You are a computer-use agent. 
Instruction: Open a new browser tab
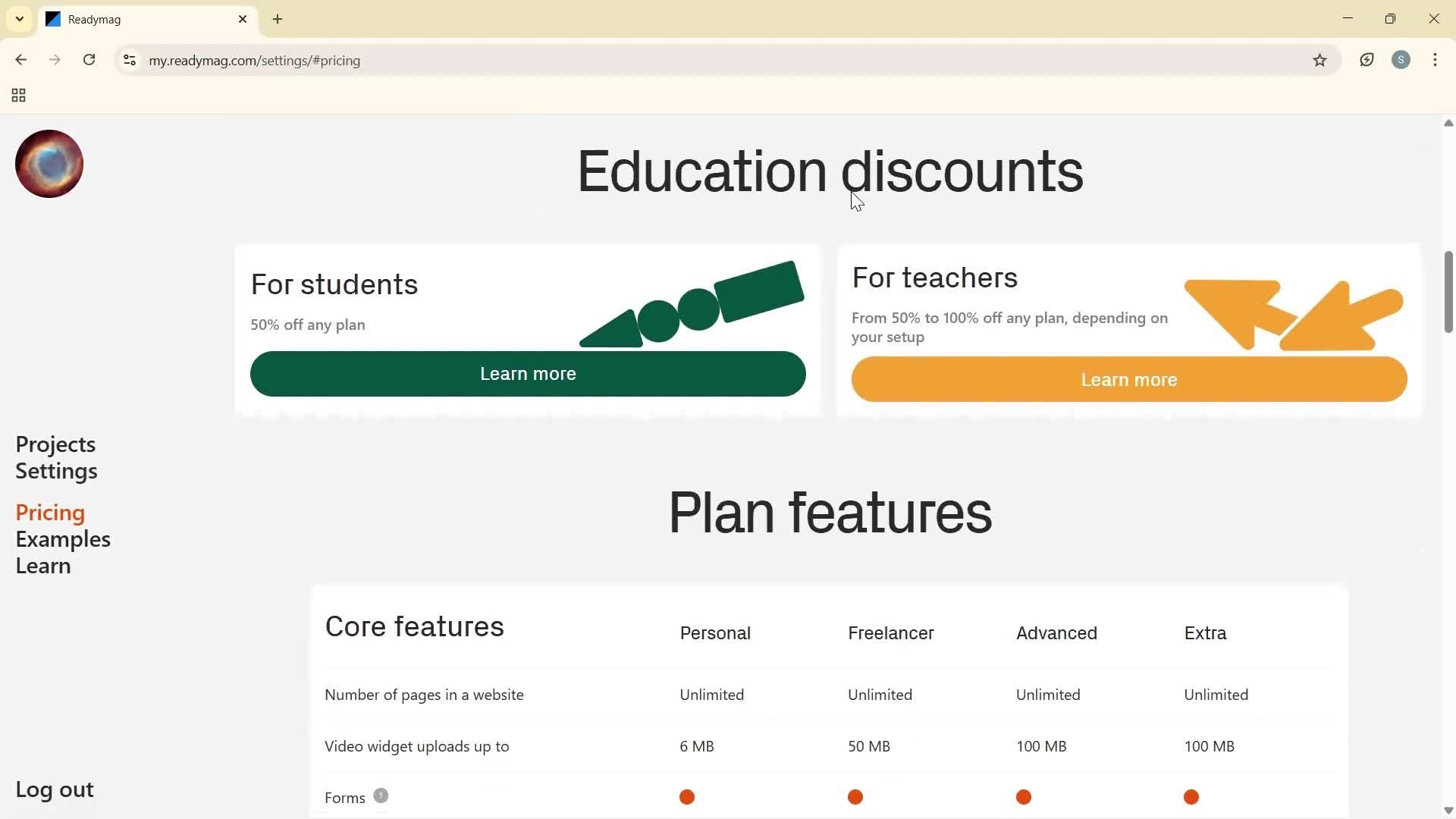tap(278, 20)
